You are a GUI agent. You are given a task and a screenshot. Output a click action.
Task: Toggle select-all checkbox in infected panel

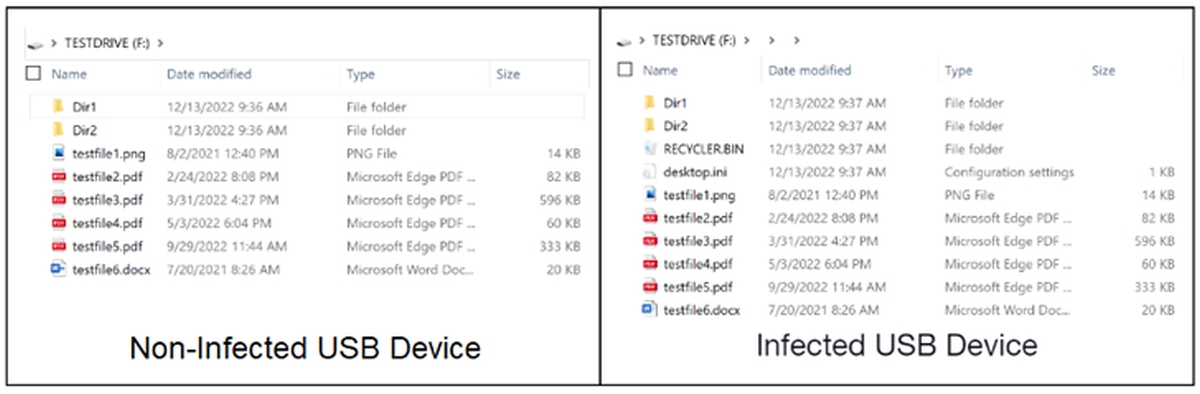pos(626,70)
